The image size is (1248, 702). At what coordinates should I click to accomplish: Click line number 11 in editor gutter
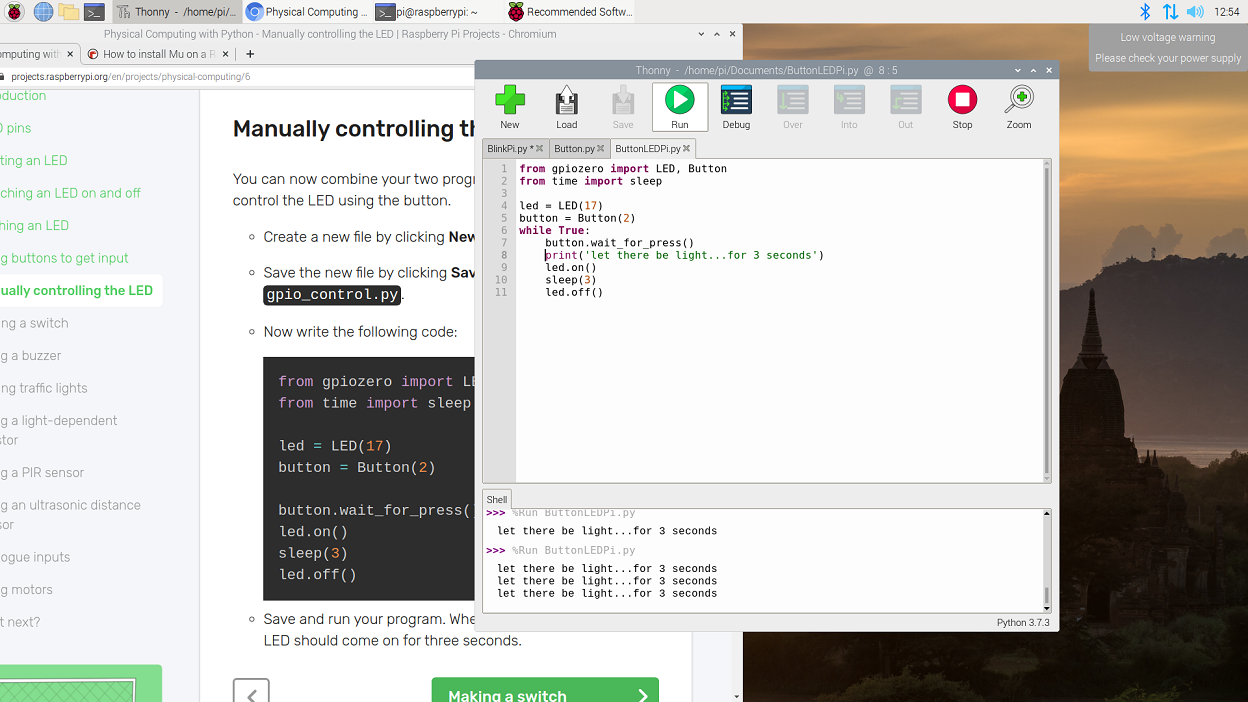coord(501,293)
